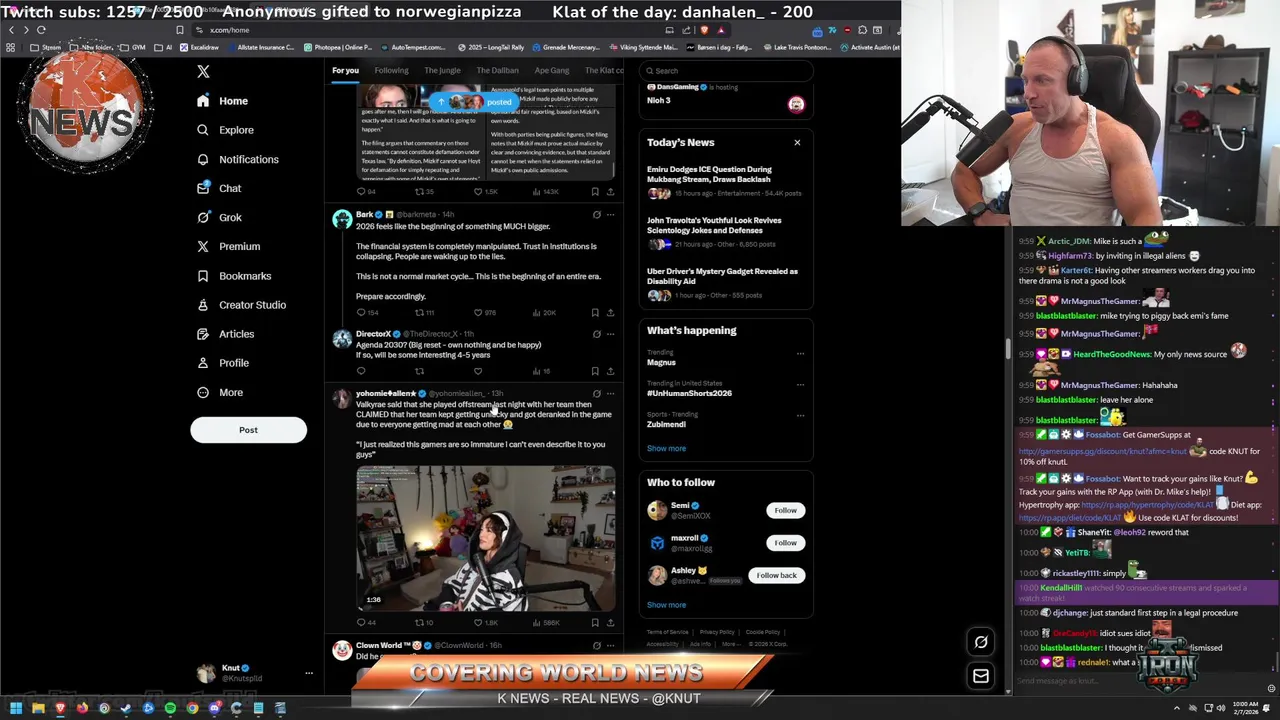Switch to the Ape Gang tab
Image resolution: width=1280 pixels, height=720 pixels.
coord(551,71)
